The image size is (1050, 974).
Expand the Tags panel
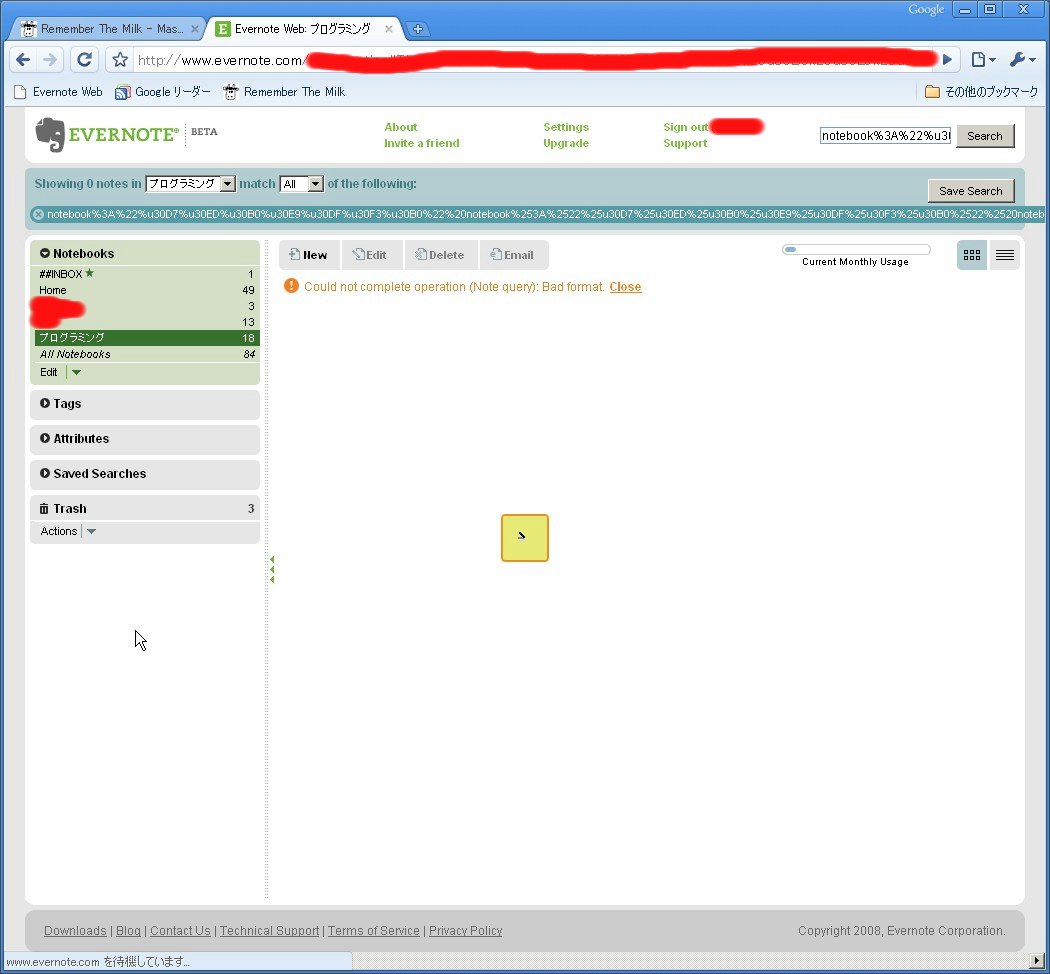tap(45, 404)
